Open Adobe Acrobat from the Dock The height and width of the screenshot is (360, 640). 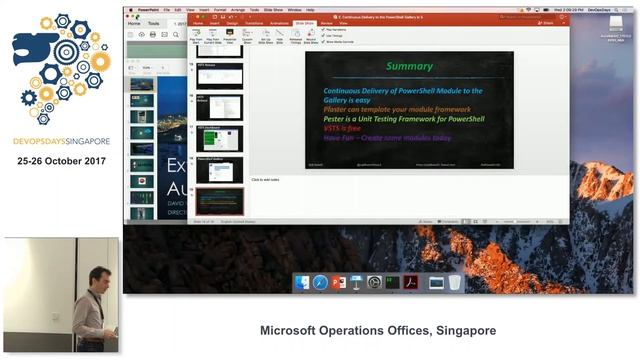[x=411, y=282]
